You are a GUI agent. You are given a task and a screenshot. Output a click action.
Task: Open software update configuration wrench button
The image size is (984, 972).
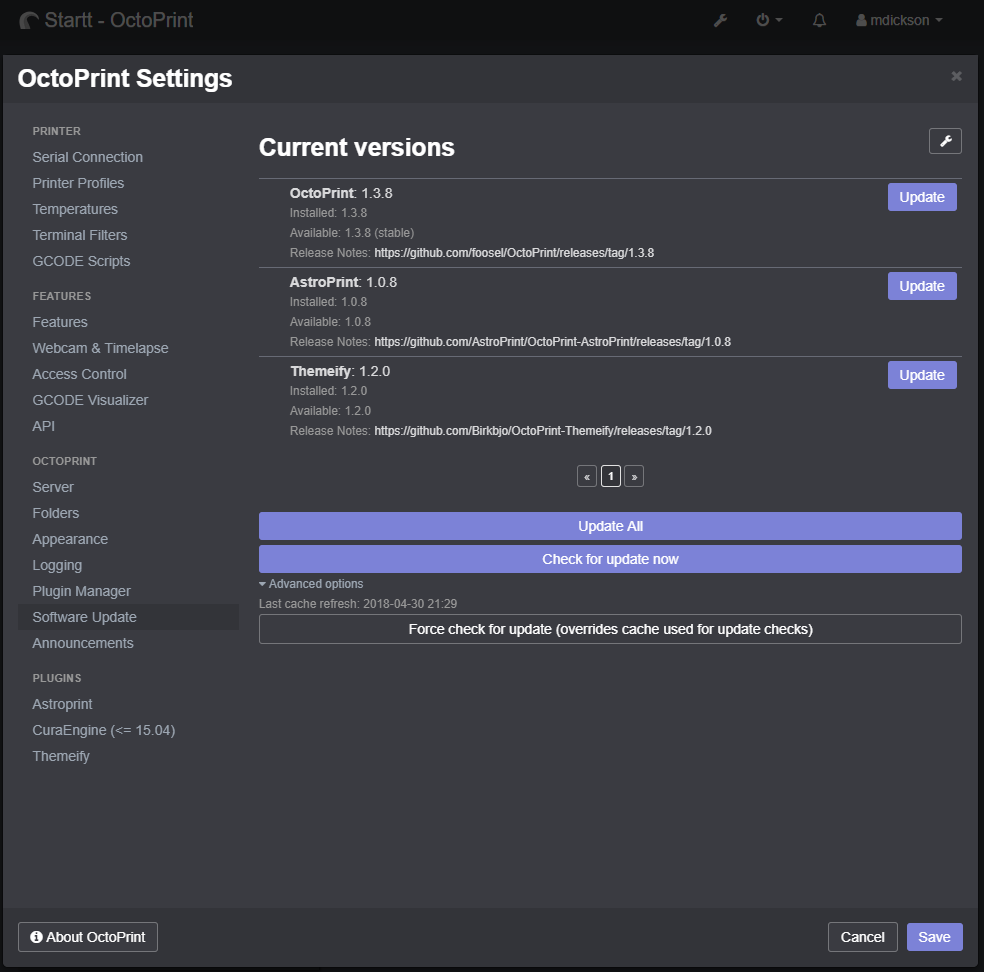945,141
